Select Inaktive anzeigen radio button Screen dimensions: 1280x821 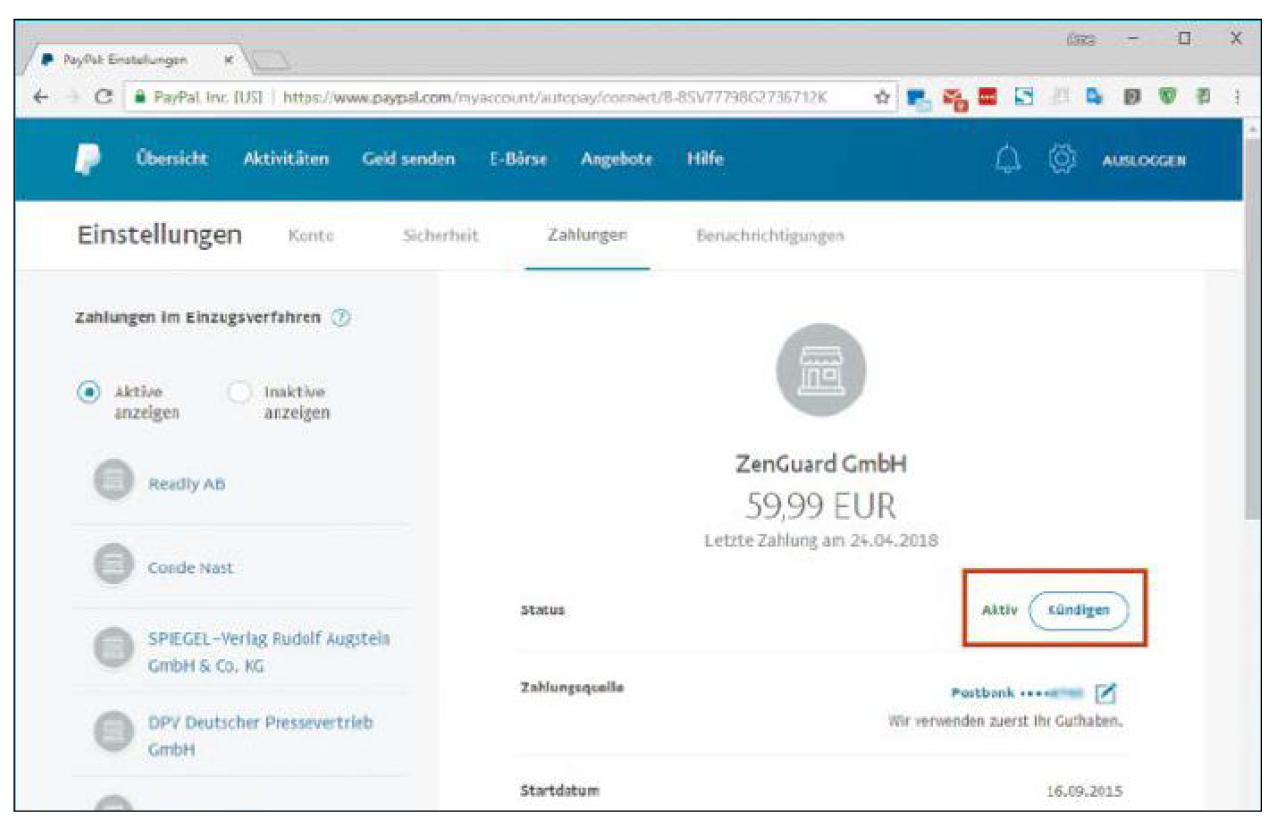pyautogui.click(x=239, y=393)
